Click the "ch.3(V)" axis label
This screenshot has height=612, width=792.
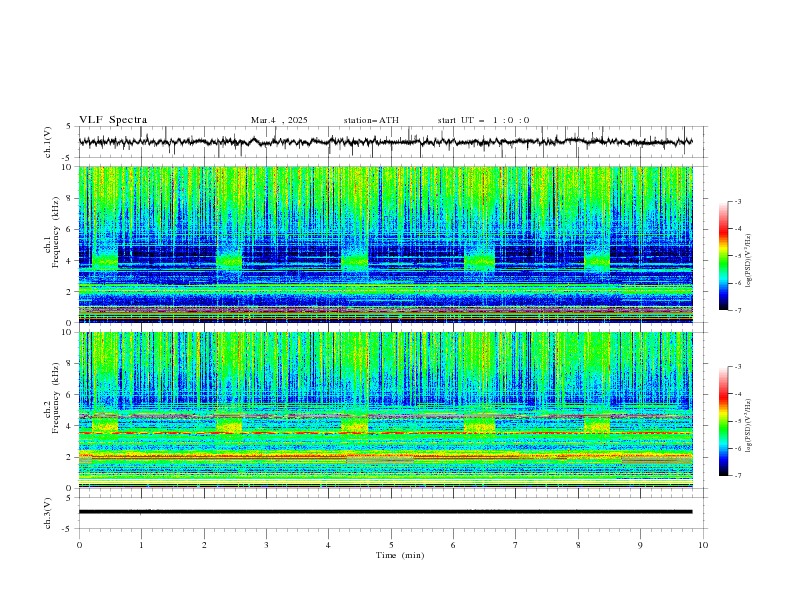click(x=48, y=513)
